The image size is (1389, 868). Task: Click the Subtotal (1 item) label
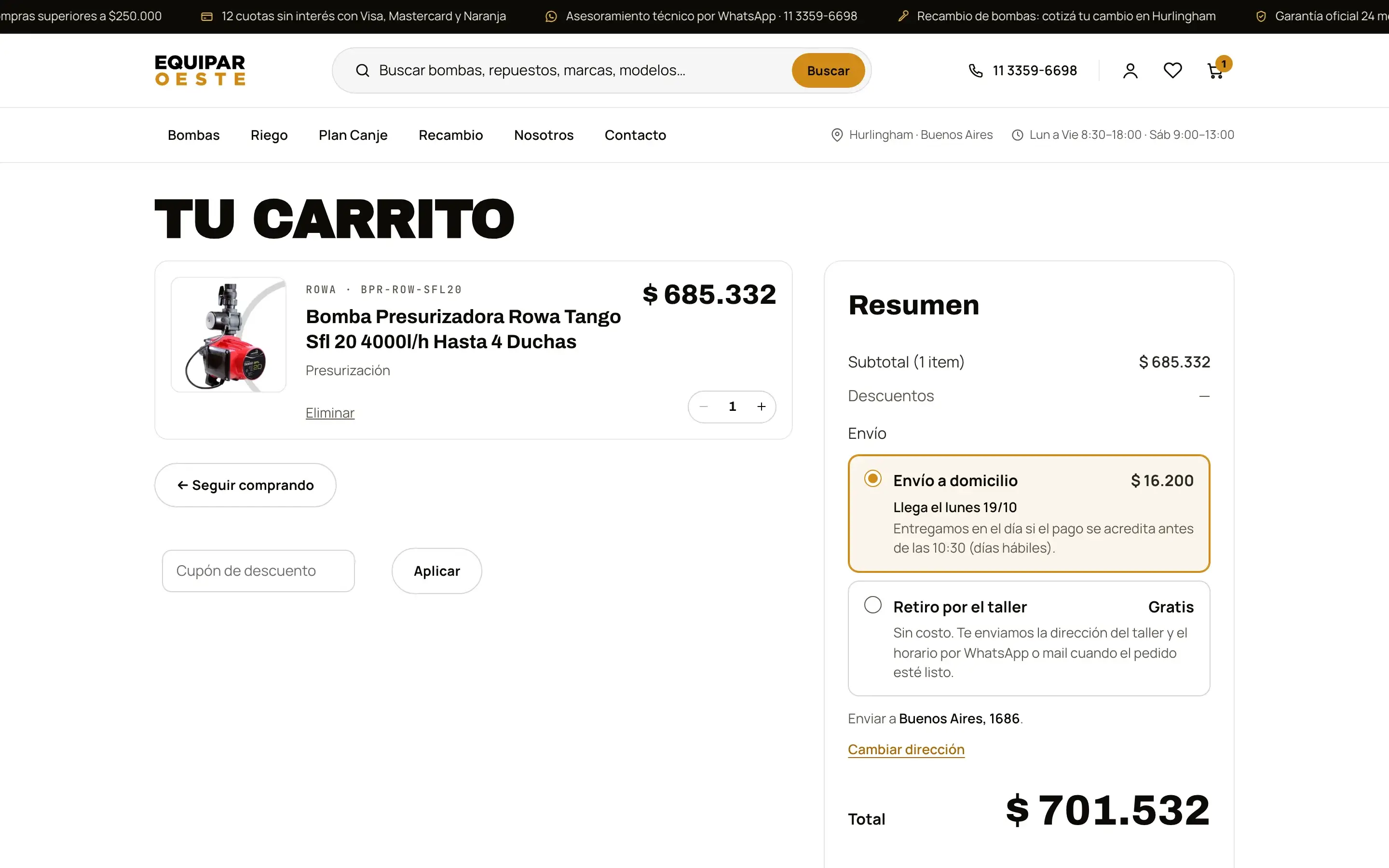click(906, 362)
